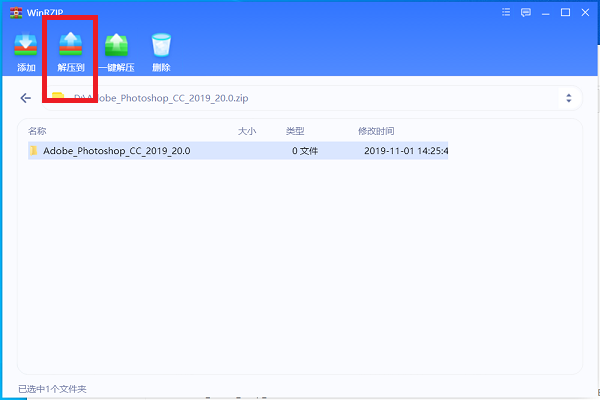The height and width of the screenshot is (400, 600).
Task: Open the feedback chat bubble icon
Action: click(526, 13)
